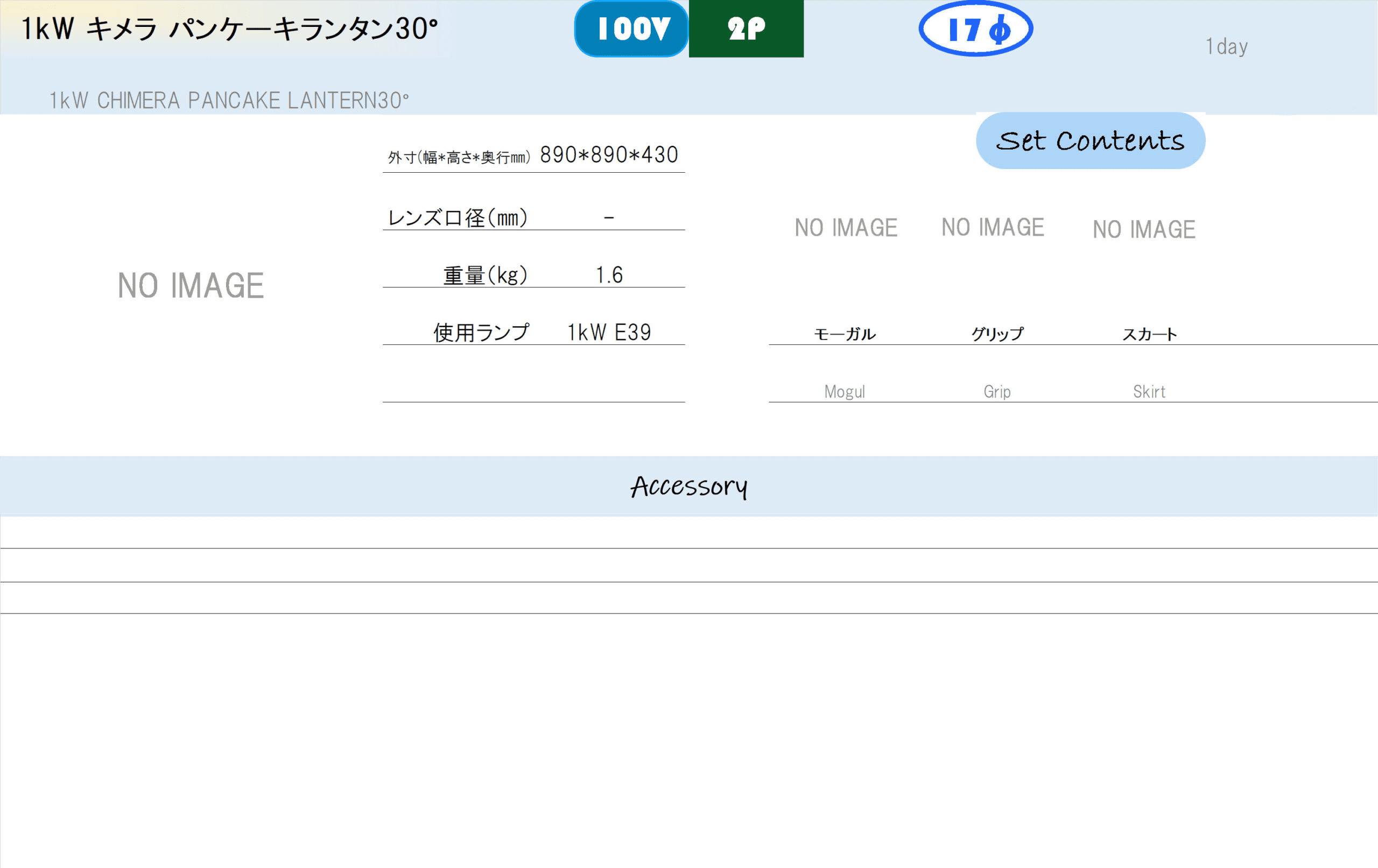Image resolution: width=1378 pixels, height=868 pixels.
Task: Click the NO IMAGE placeholder above モーガル
Action: (x=846, y=228)
